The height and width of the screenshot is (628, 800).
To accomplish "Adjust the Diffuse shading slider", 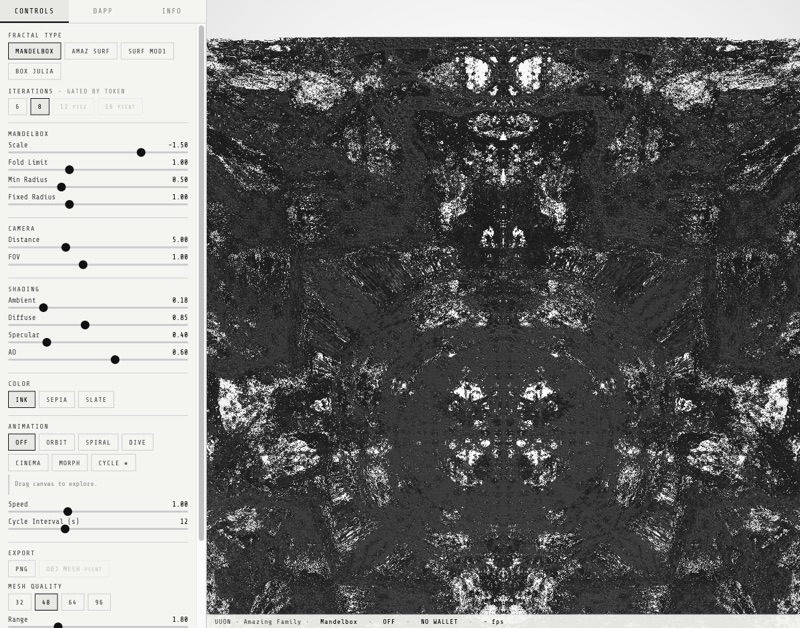I will [x=98, y=325].
